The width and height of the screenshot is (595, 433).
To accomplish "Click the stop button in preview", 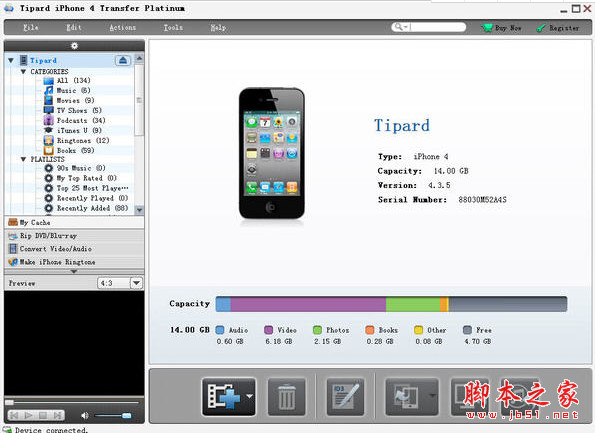I will (x=43, y=416).
